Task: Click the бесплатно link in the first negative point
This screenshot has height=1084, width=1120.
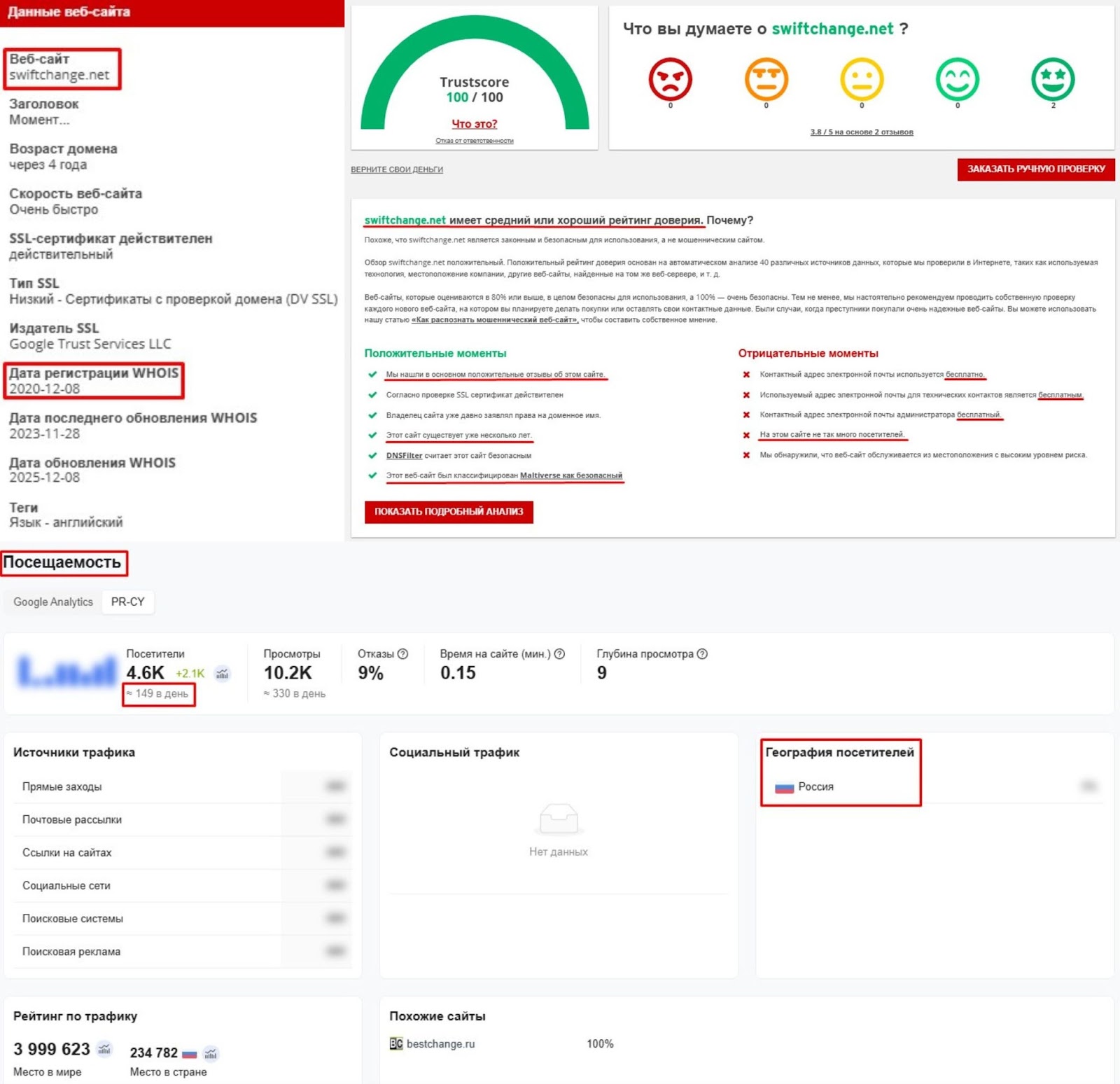Action: click(x=965, y=375)
